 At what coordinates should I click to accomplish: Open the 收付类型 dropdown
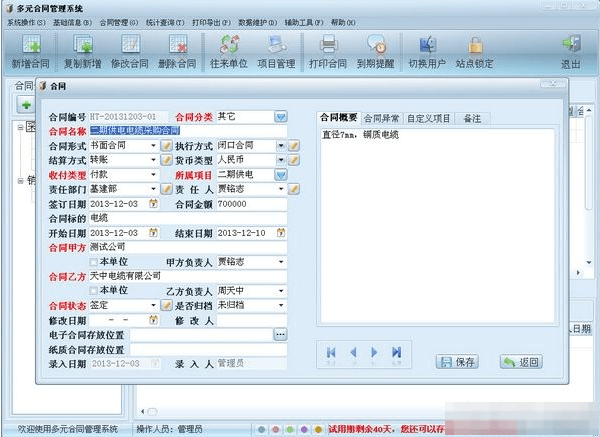click(x=153, y=174)
